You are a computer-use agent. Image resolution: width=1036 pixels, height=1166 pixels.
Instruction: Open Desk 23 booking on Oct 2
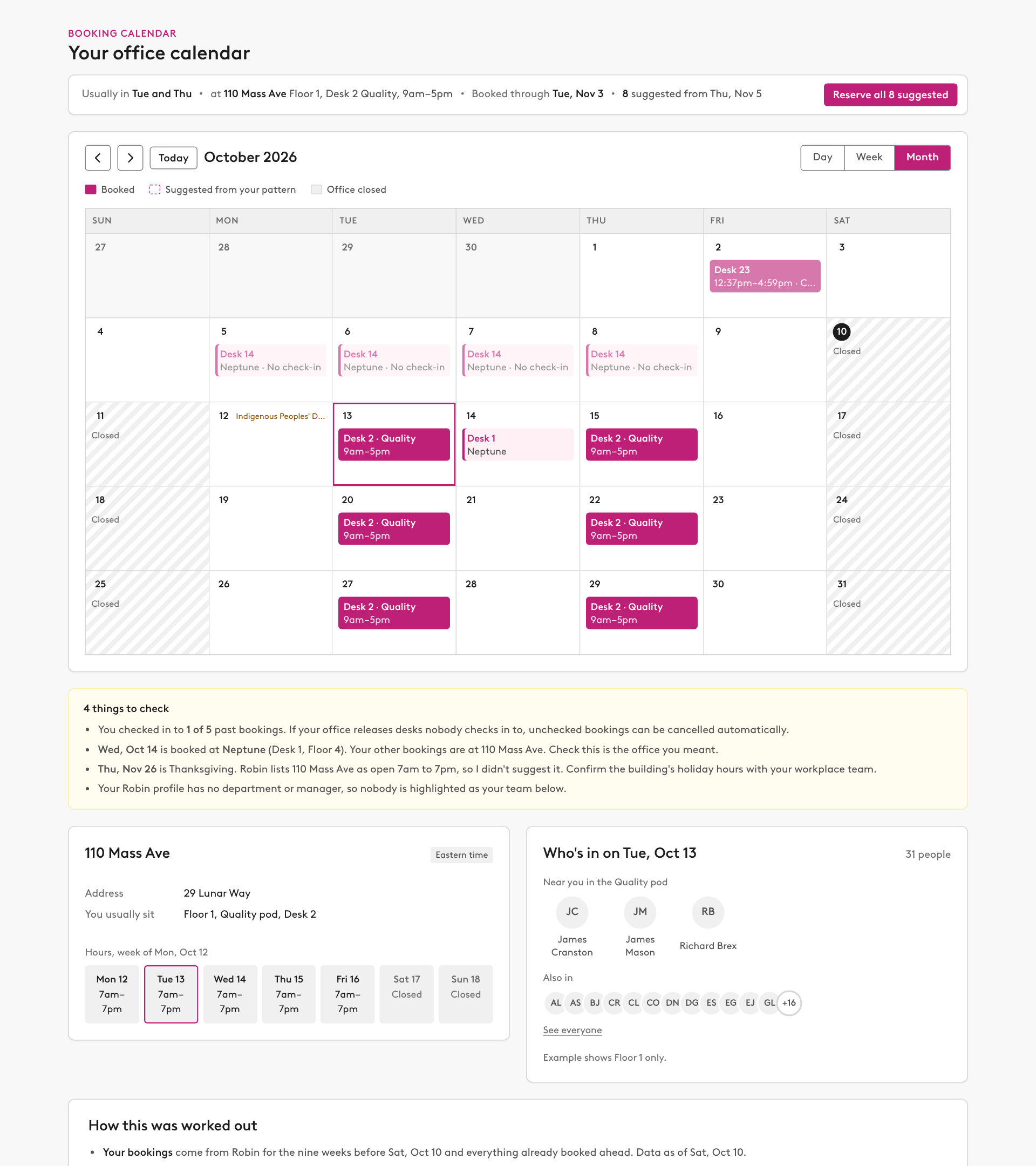(765, 276)
